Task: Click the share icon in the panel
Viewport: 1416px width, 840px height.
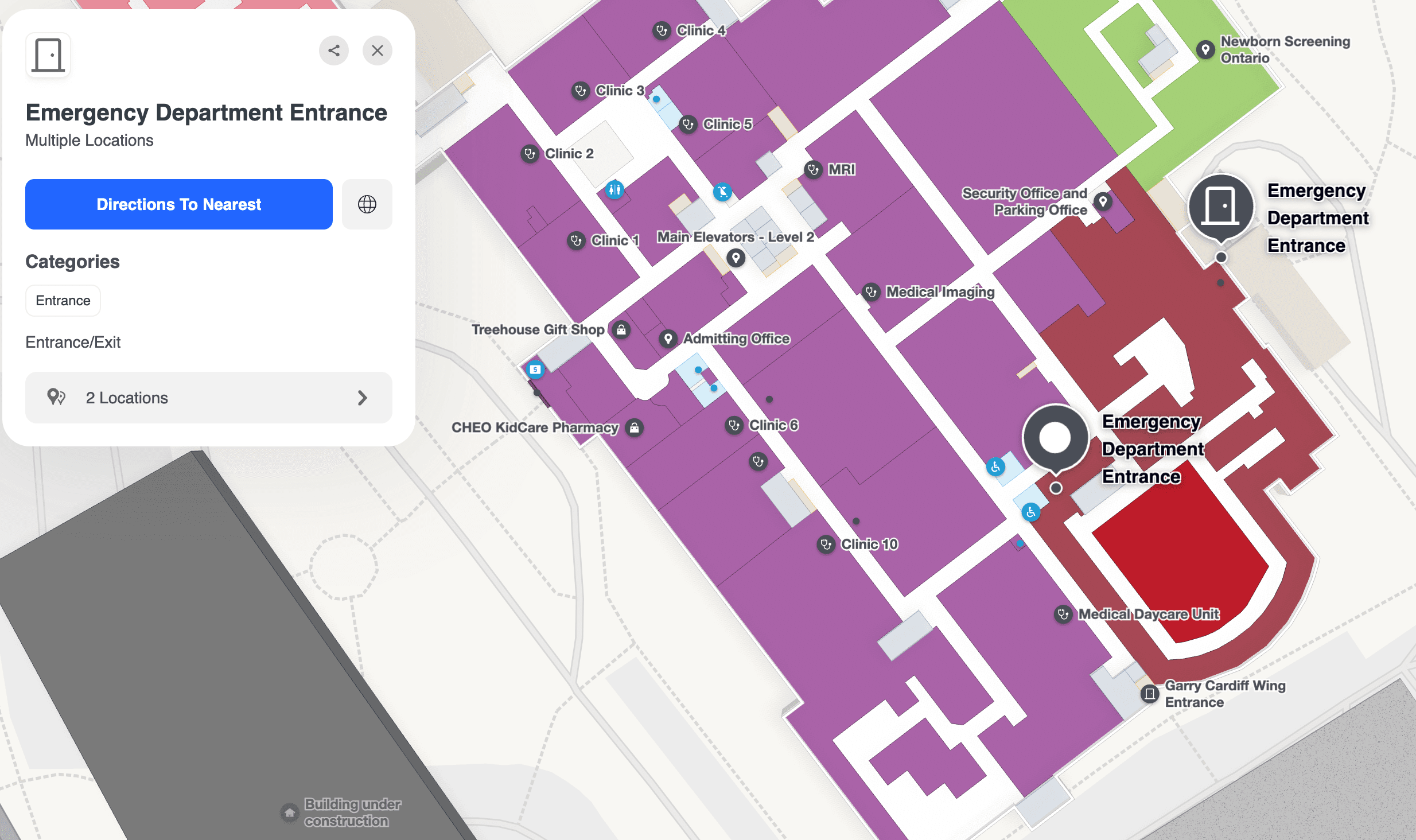Action: (334, 50)
